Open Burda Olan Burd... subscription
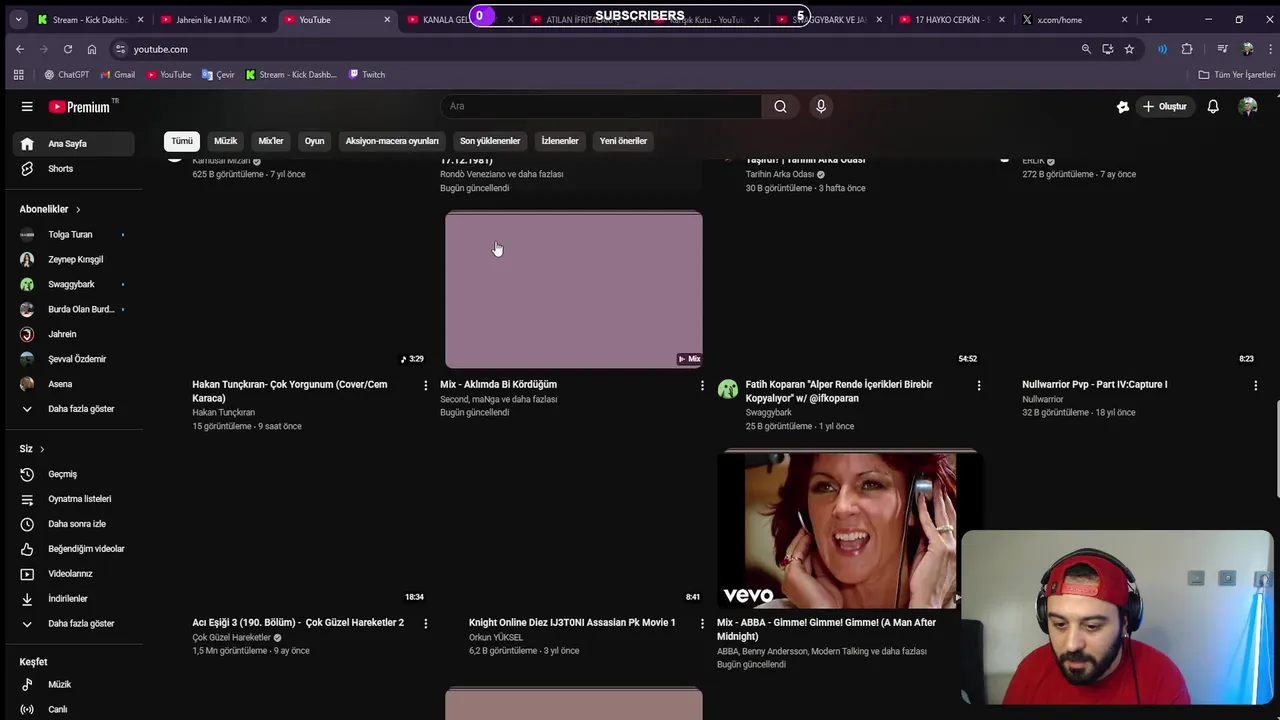 click(75, 309)
